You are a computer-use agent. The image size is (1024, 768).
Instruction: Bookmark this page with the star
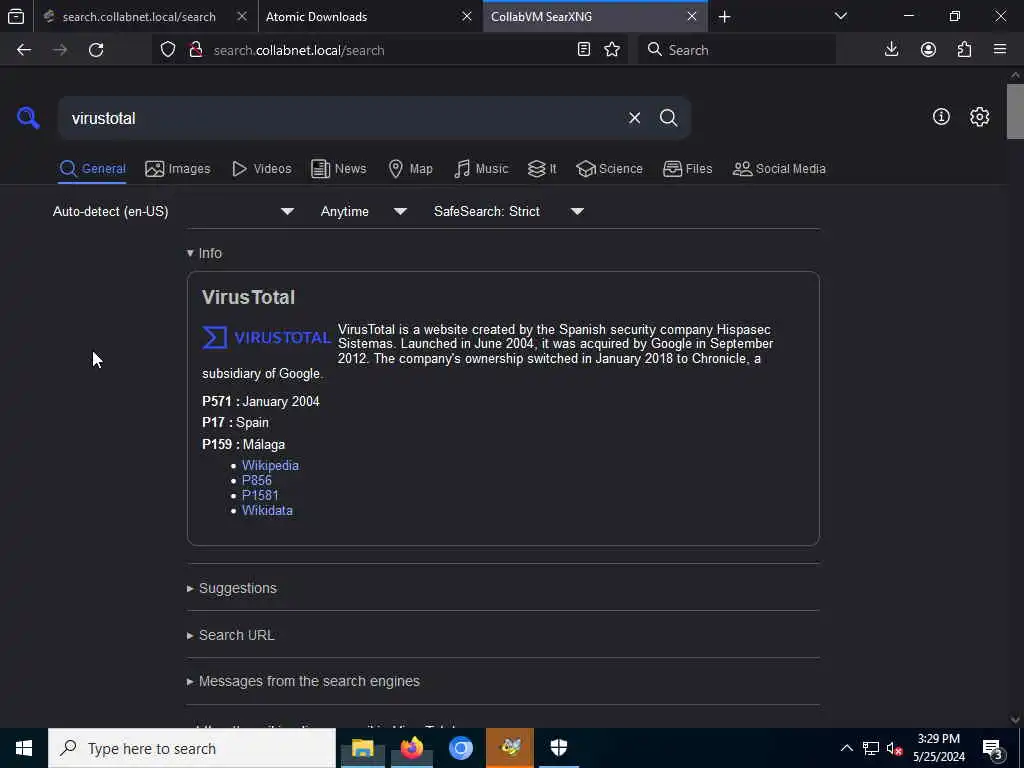(x=612, y=50)
